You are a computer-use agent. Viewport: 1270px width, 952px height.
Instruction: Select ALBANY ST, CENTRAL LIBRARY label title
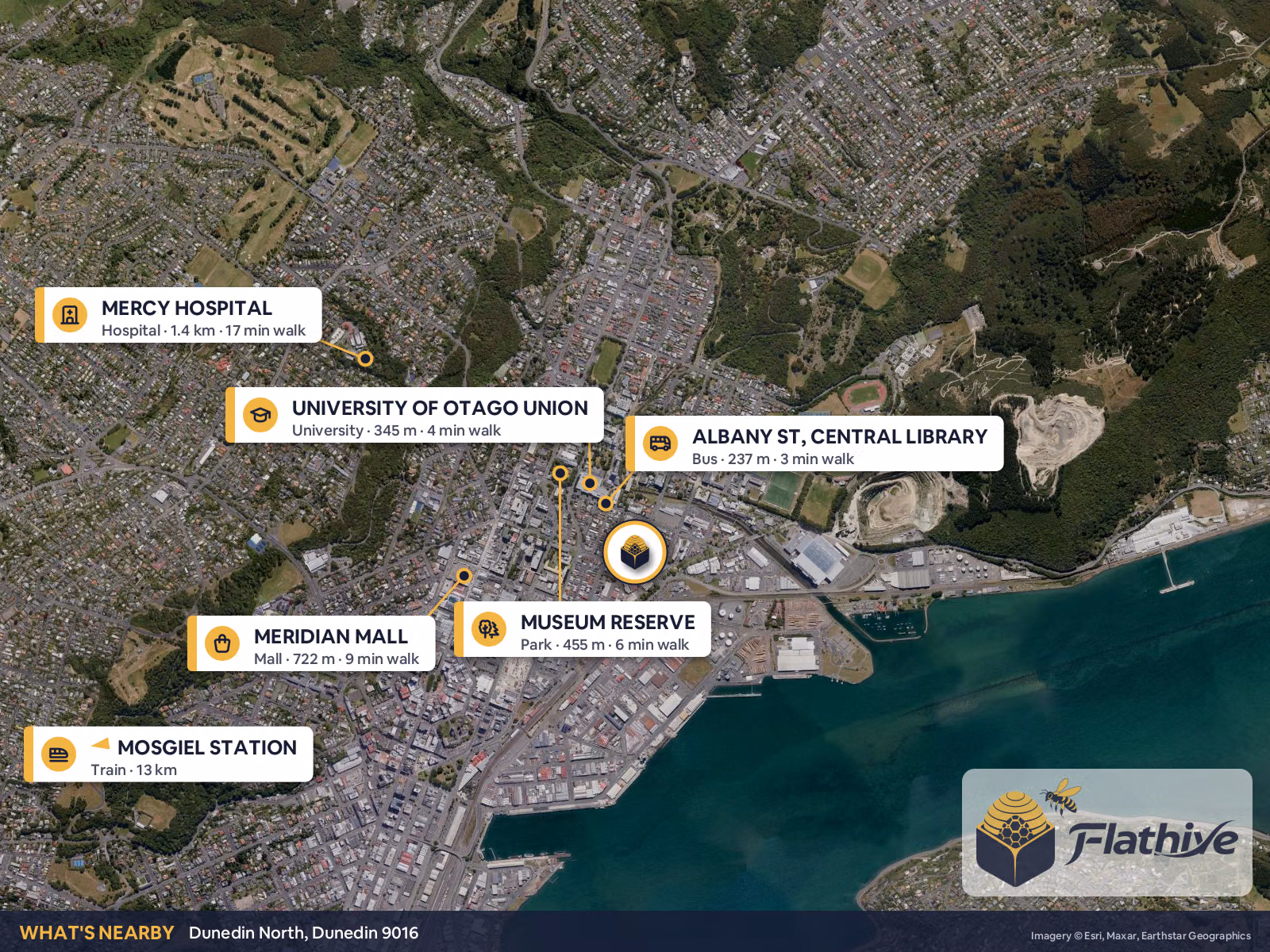coord(840,436)
